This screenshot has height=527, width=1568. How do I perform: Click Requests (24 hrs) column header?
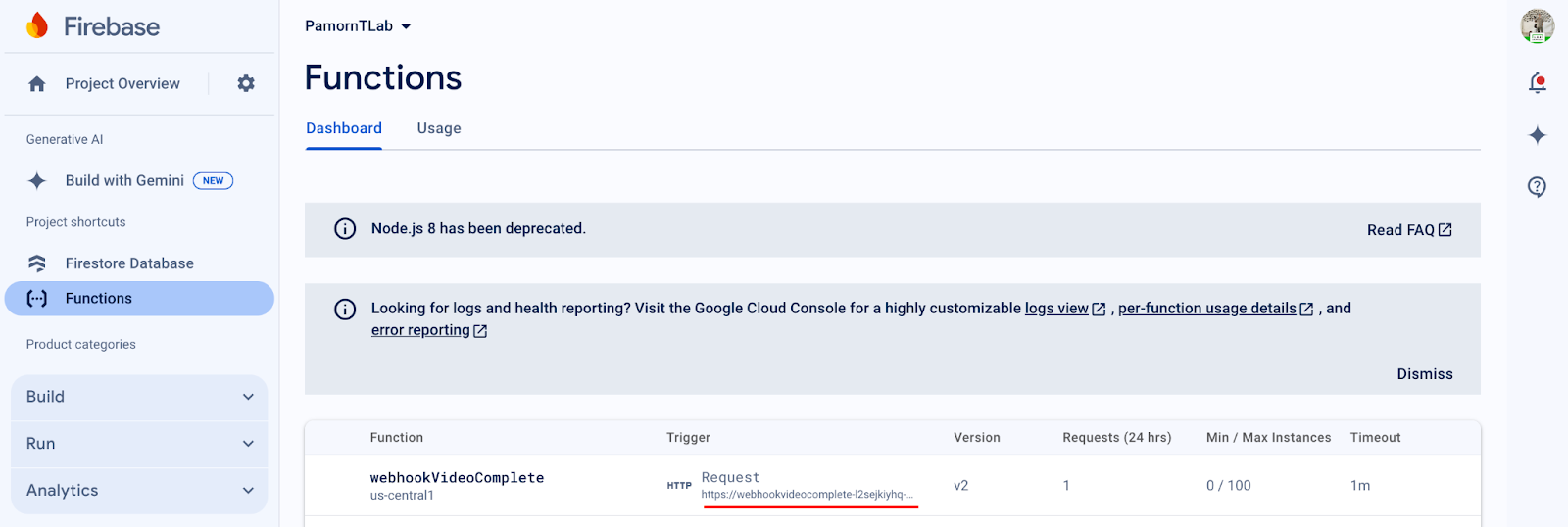[x=1117, y=438]
